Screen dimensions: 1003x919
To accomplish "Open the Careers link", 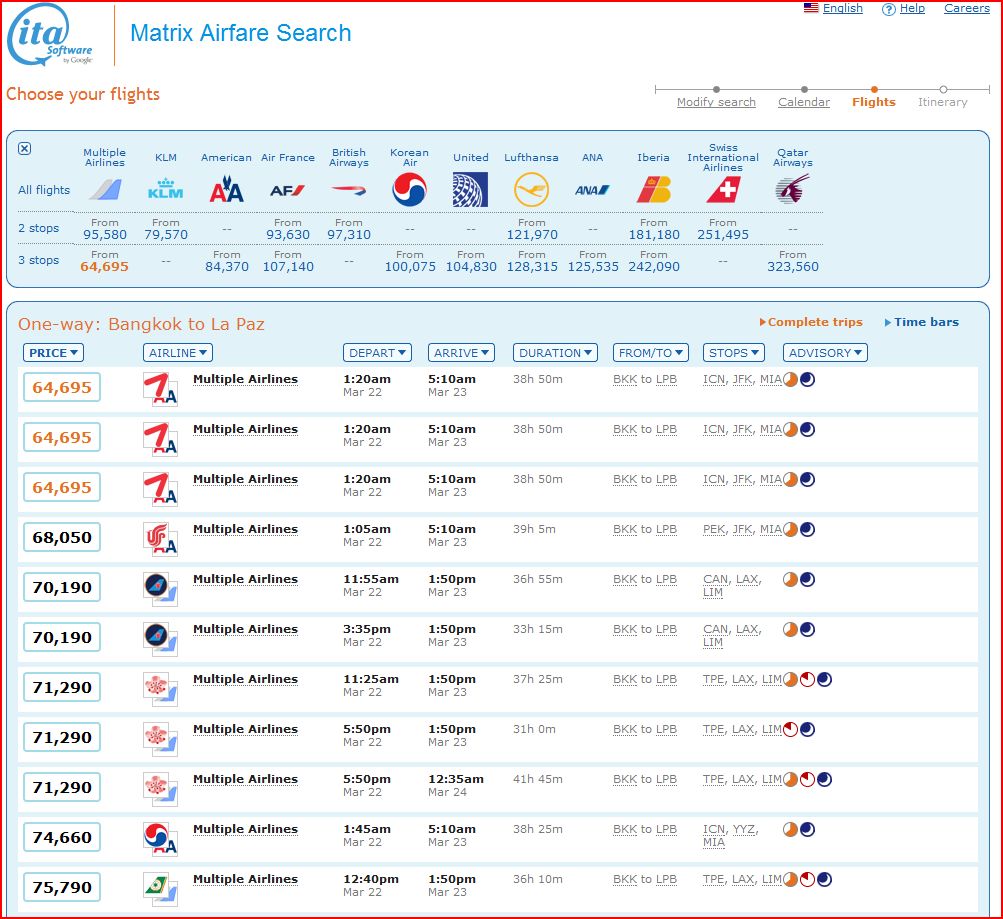I will coord(967,8).
